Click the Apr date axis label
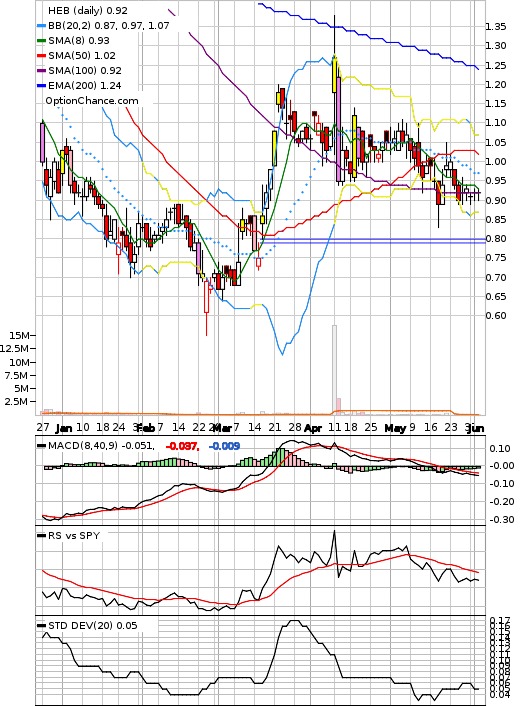Screen dimensions: 526x706 pyautogui.click(x=313, y=428)
